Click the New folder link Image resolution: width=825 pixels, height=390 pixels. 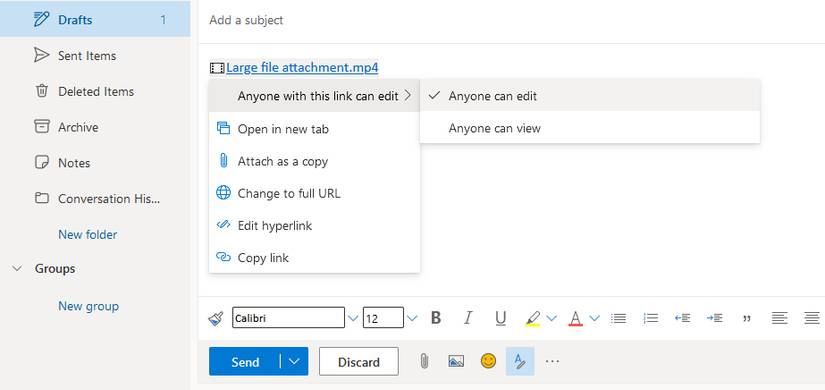87,234
